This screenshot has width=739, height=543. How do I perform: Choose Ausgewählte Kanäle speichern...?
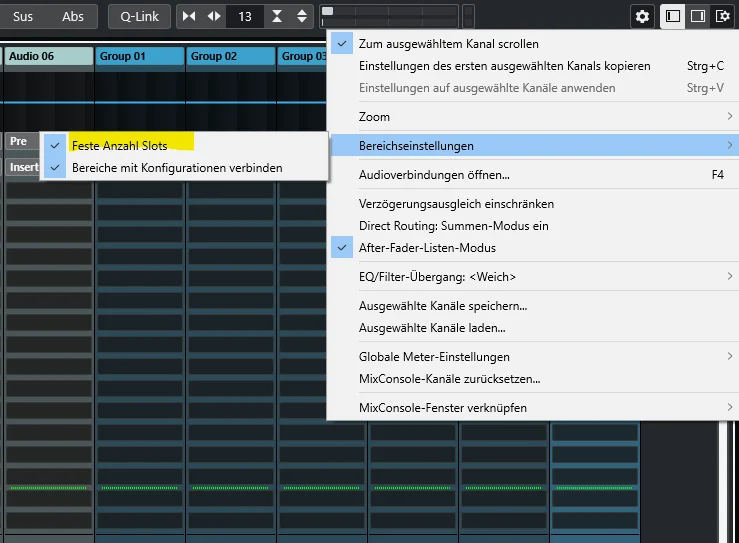click(533, 306)
